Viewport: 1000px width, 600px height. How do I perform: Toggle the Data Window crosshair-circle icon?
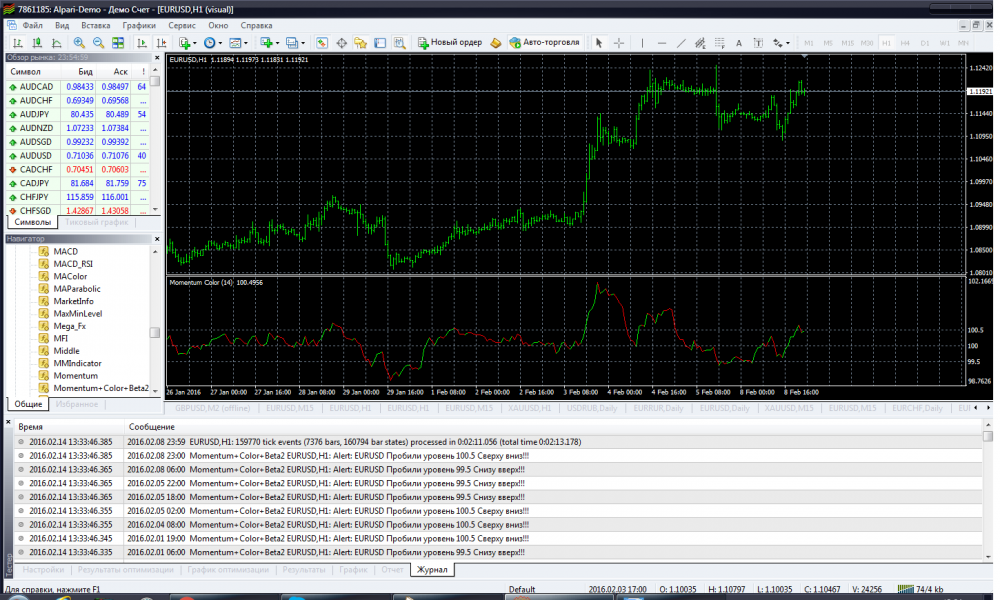click(x=341, y=43)
